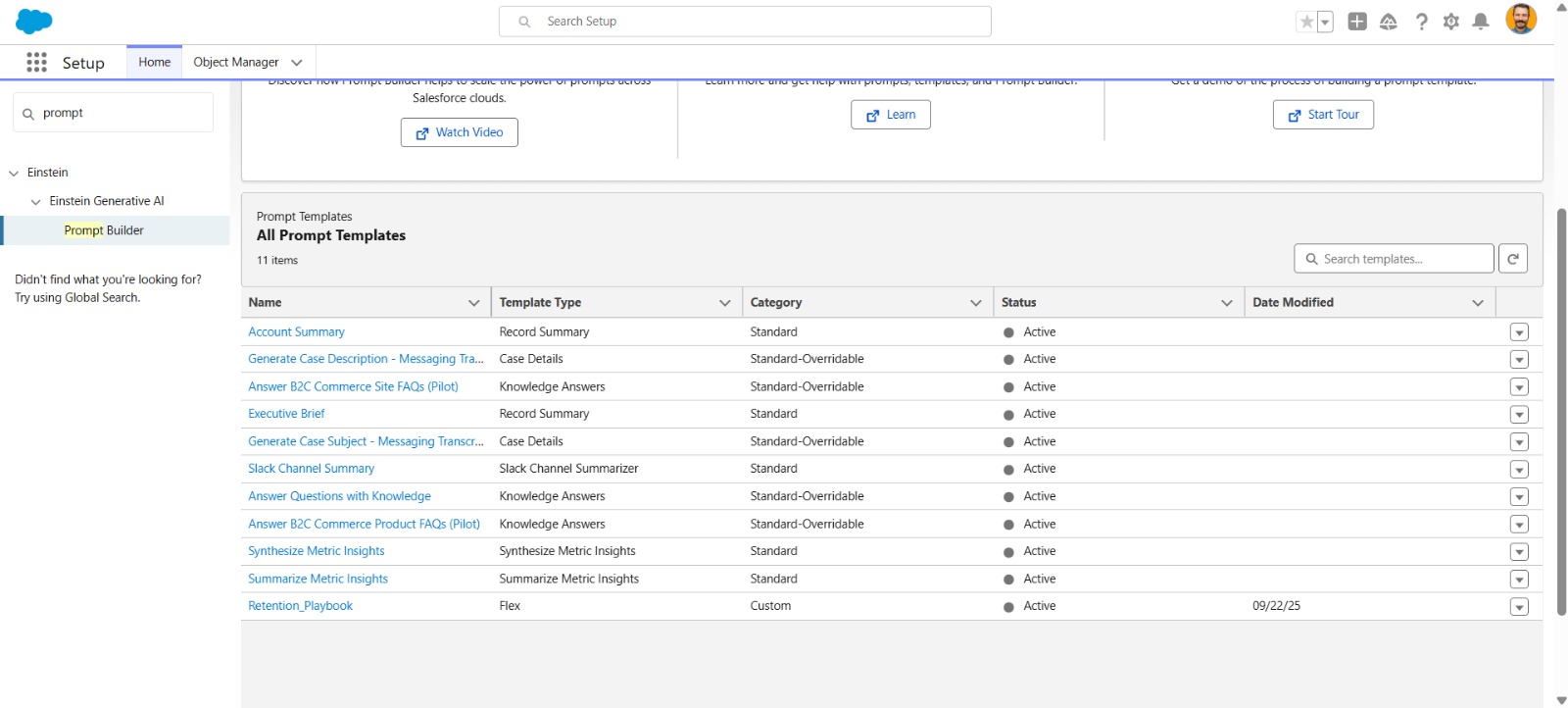Screen dimensions: 1568x708
Task: Click the Favorites star icon
Action: (1306, 22)
